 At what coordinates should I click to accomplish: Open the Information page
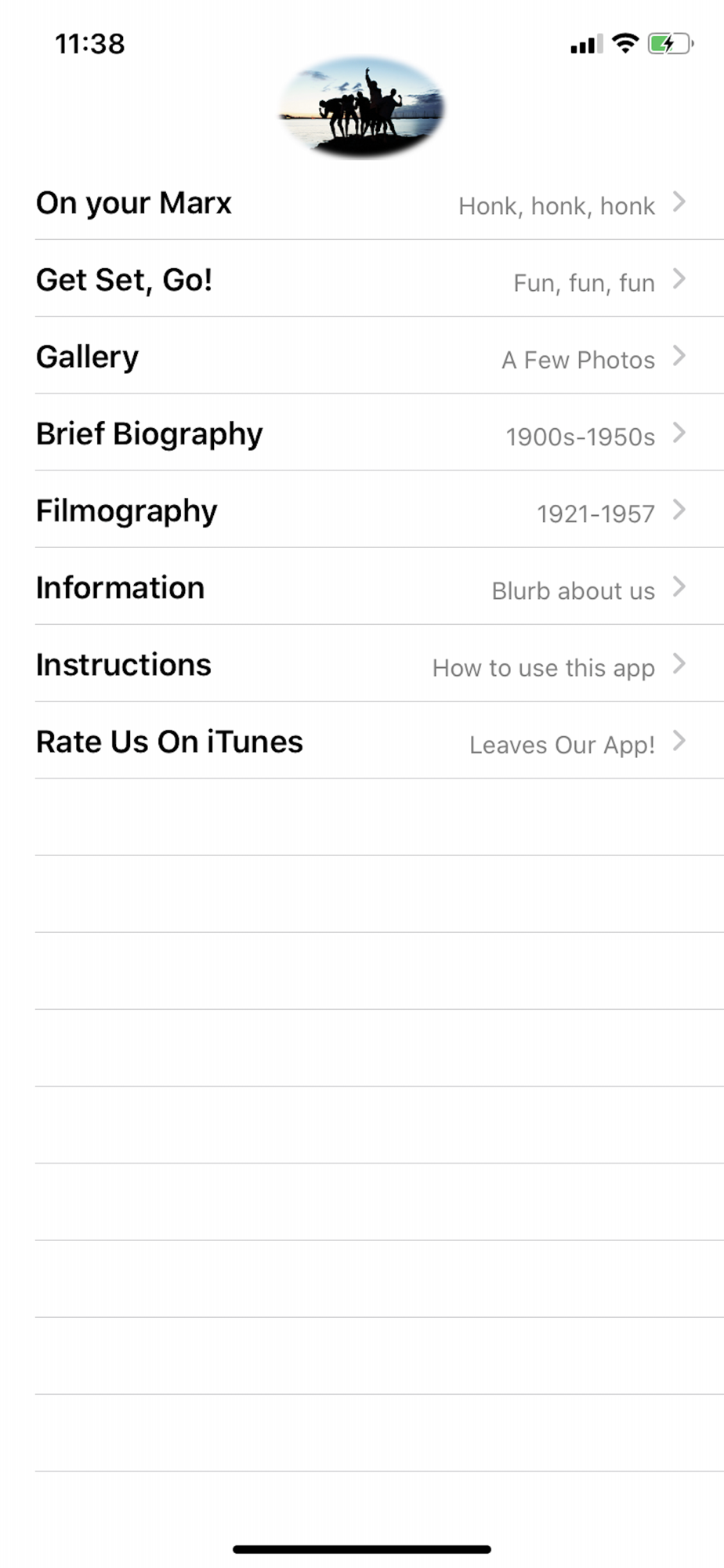click(120, 587)
